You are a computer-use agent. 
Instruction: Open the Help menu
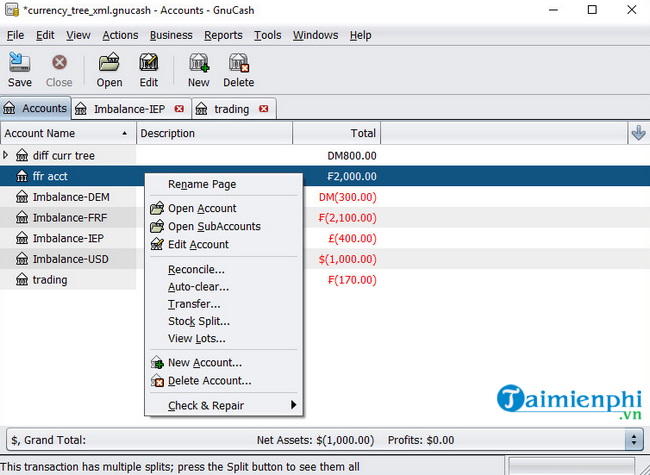[x=361, y=35]
